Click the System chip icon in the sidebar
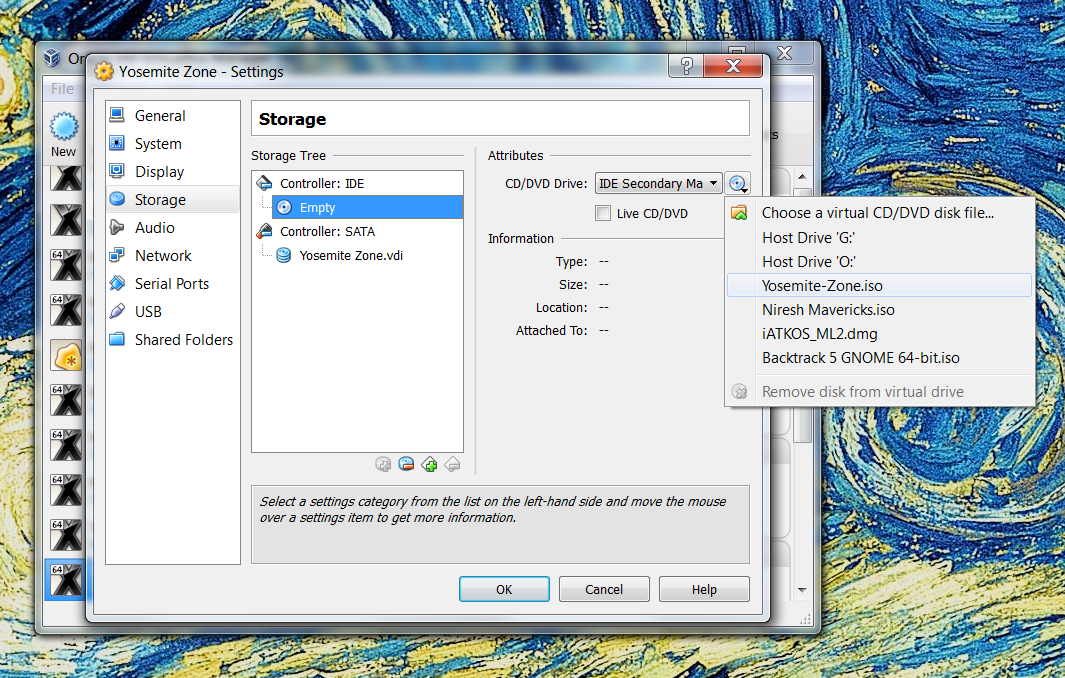 (x=118, y=143)
